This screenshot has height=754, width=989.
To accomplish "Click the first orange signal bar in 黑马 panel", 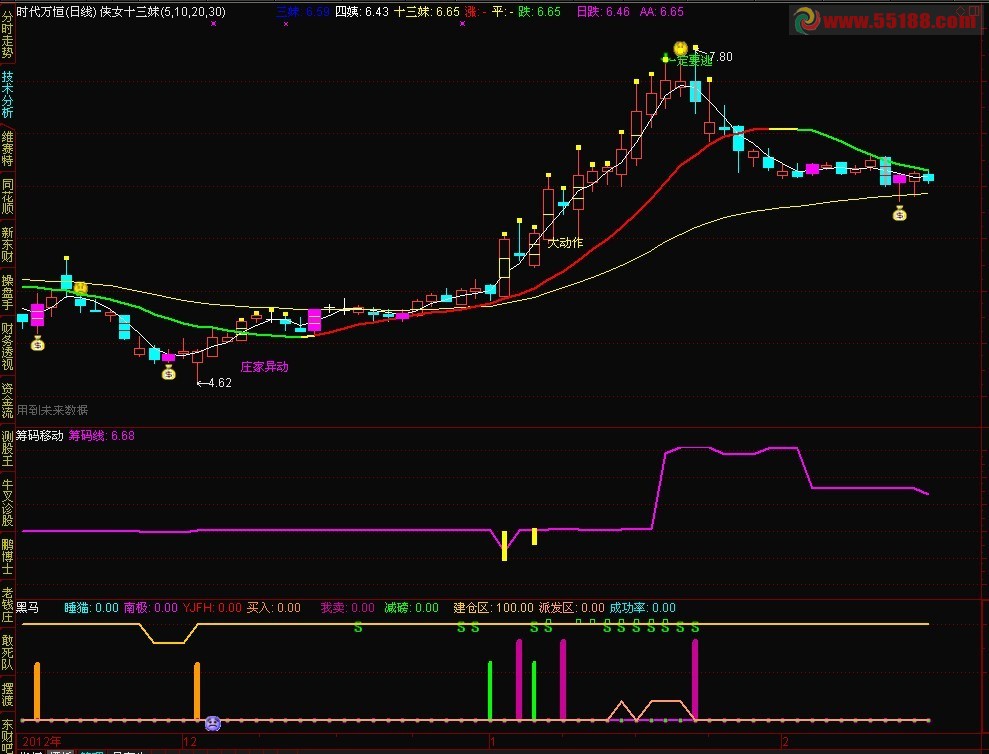I will coord(37,691).
